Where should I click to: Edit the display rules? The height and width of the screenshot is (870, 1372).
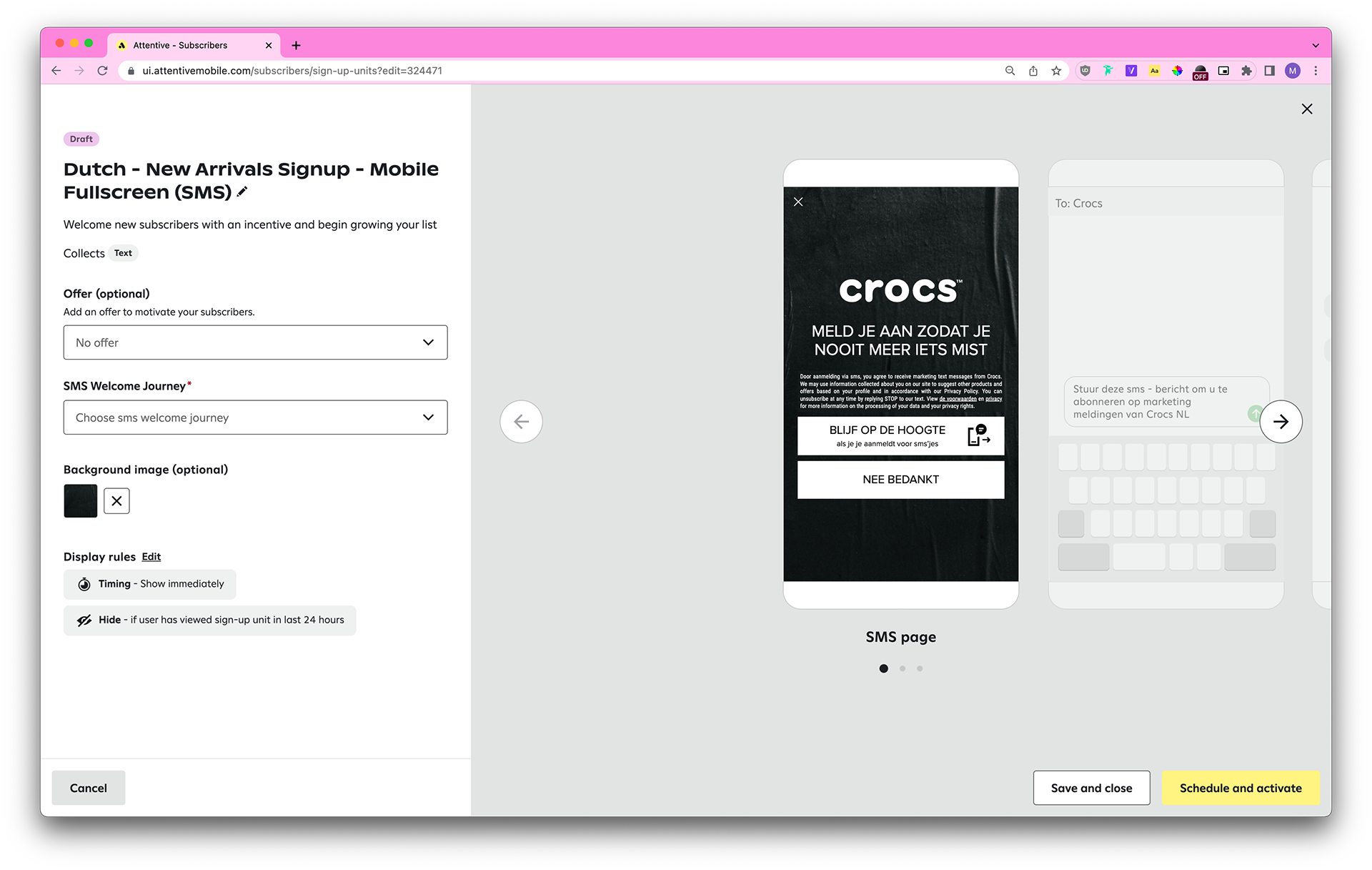(151, 557)
